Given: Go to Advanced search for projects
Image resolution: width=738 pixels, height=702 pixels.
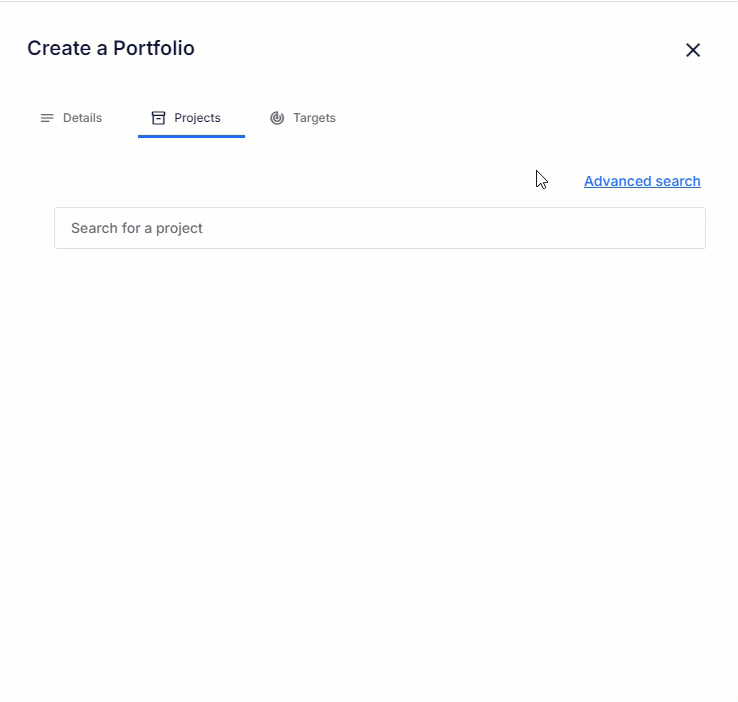Looking at the screenshot, I should 642,181.
